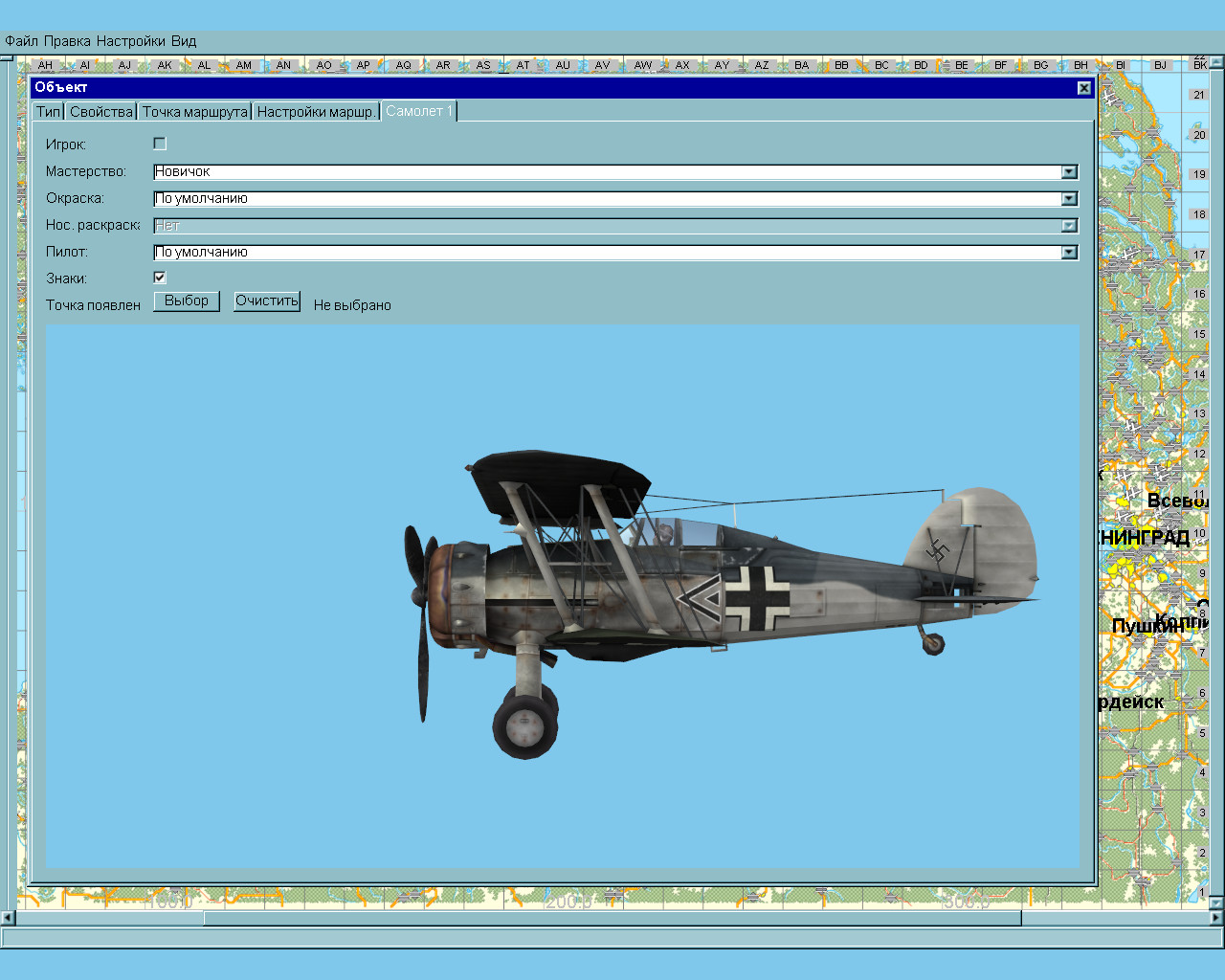Click map column header BD
Image resolution: width=1225 pixels, height=980 pixels.
[921, 65]
